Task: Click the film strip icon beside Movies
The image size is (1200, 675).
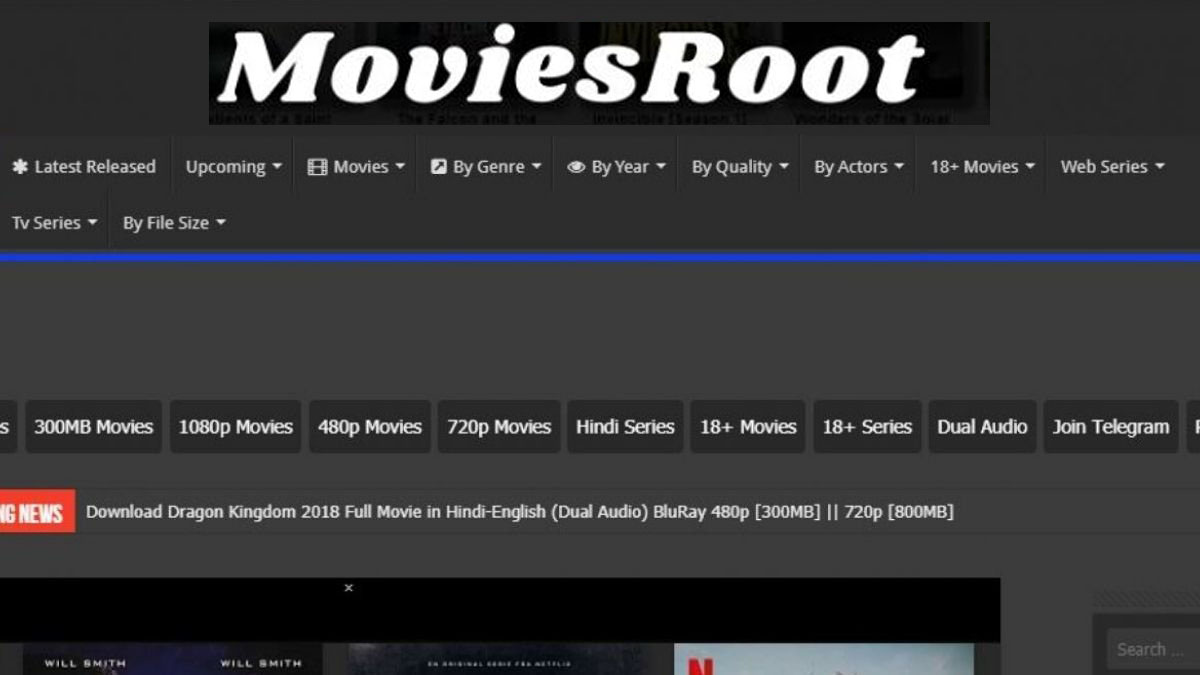Action: coord(317,167)
